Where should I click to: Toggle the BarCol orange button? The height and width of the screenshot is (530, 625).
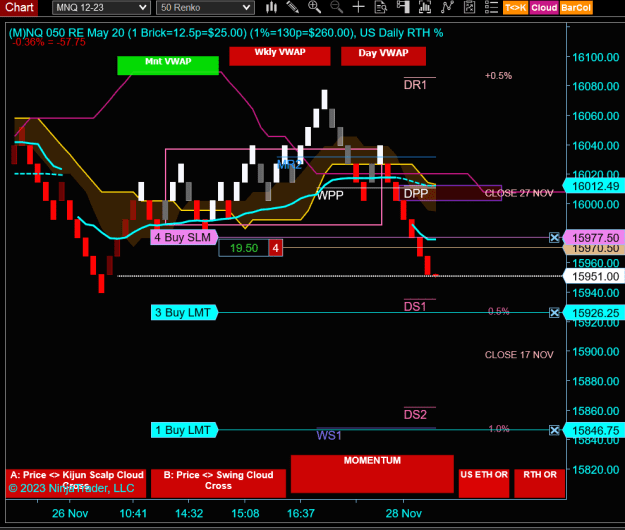576,8
